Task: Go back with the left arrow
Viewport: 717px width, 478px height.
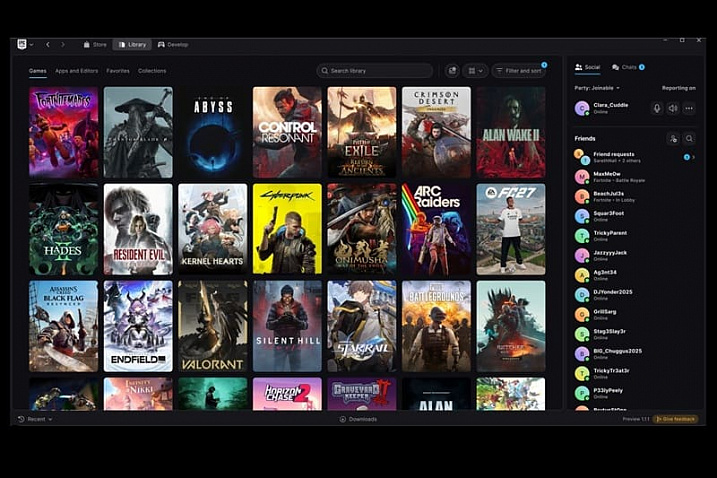Action: (x=48, y=44)
